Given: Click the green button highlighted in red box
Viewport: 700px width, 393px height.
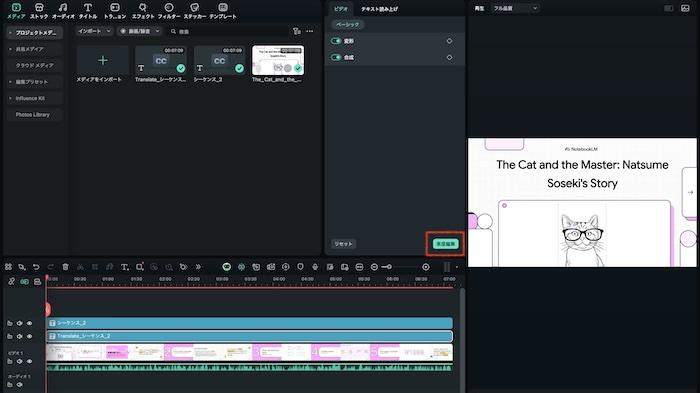Looking at the screenshot, I should click(x=445, y=244).
